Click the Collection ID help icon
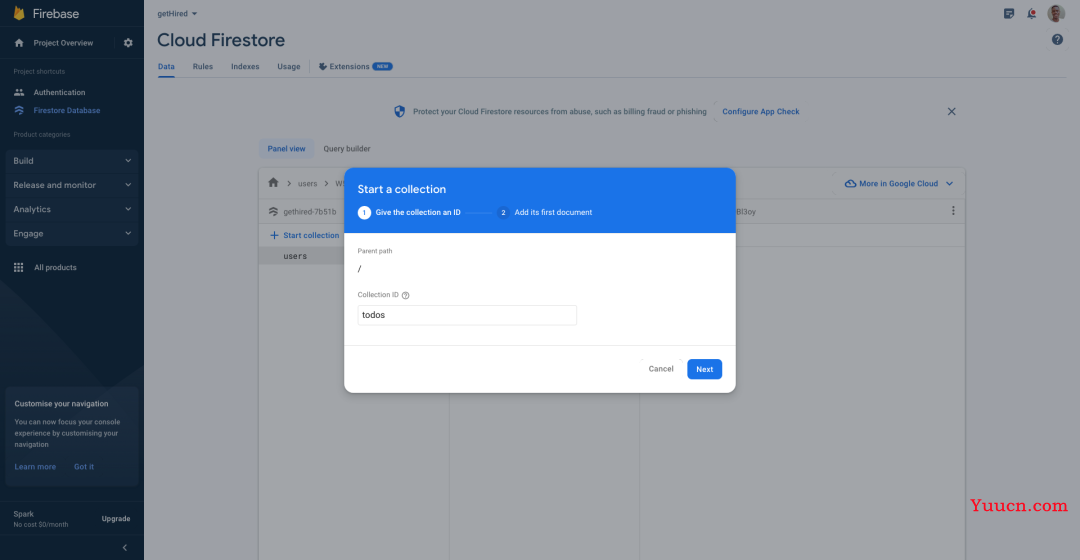 pos(406,295)
